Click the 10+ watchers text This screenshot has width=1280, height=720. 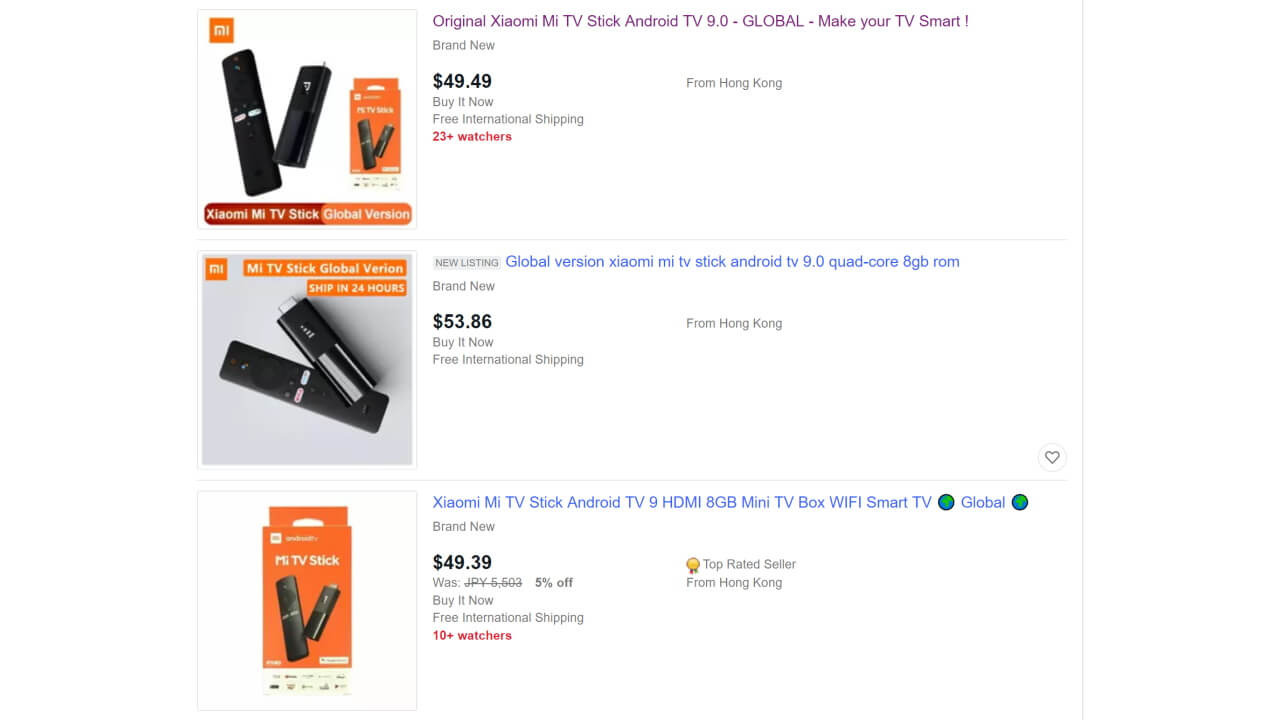click(472, 636)
